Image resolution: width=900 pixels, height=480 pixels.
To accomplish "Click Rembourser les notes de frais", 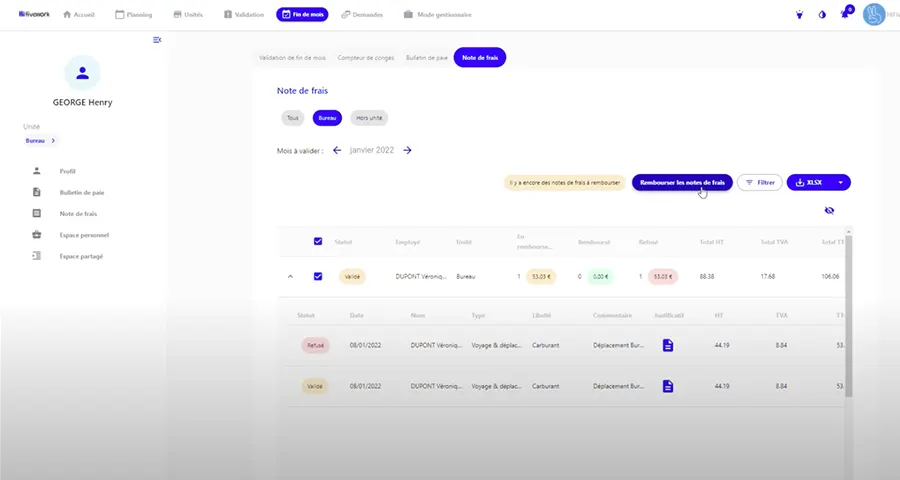I will point(682,183).
